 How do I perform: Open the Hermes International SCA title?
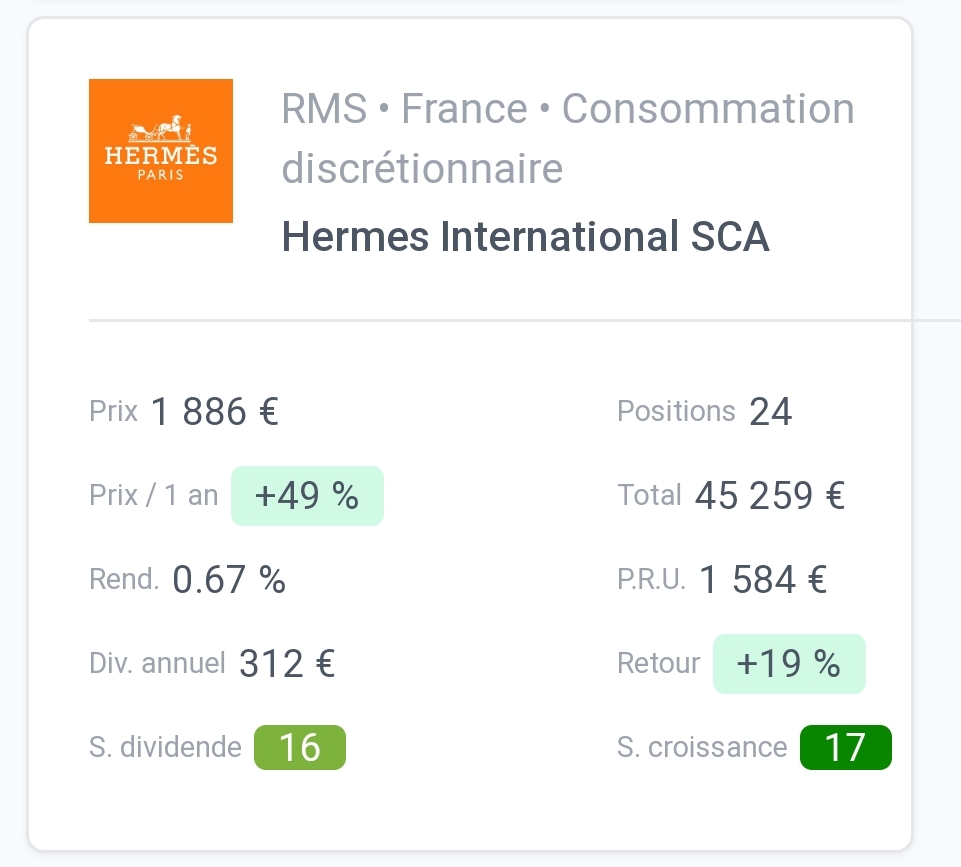tap(525, 237)
